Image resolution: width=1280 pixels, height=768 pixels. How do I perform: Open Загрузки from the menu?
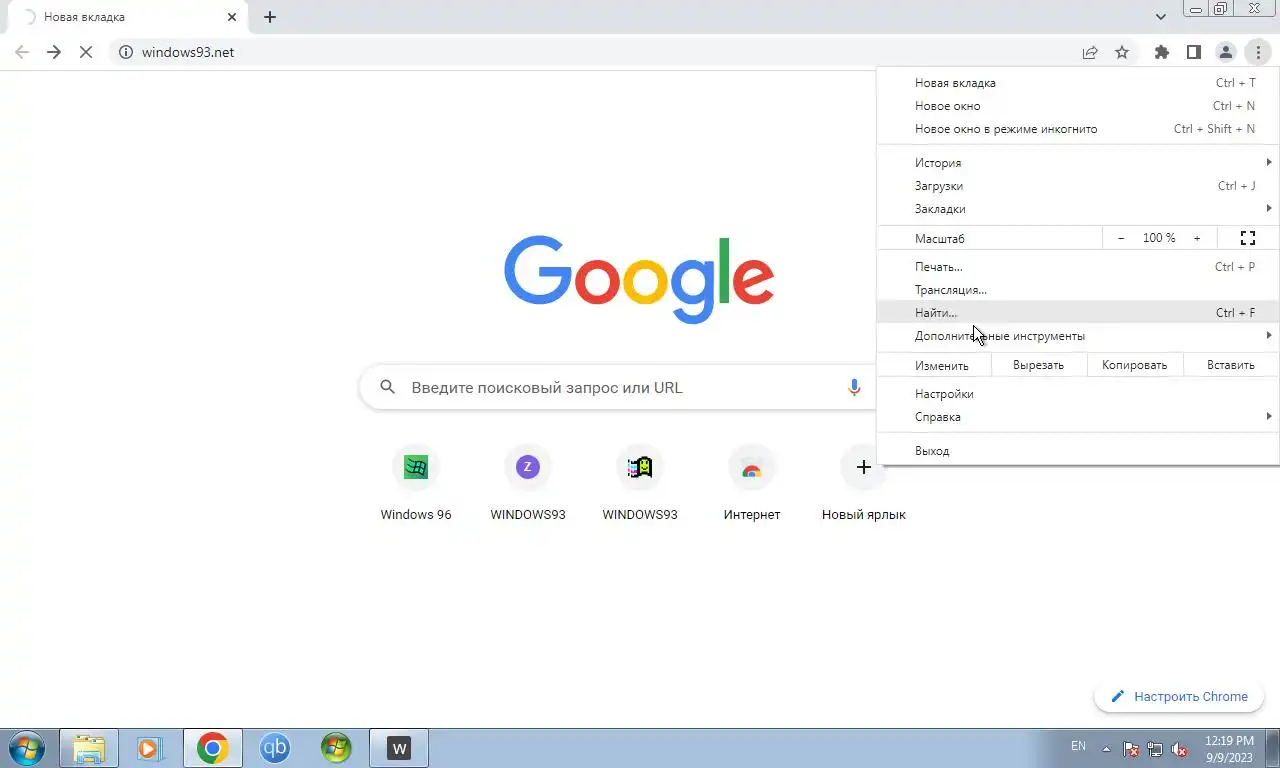tap(1078, 186)
